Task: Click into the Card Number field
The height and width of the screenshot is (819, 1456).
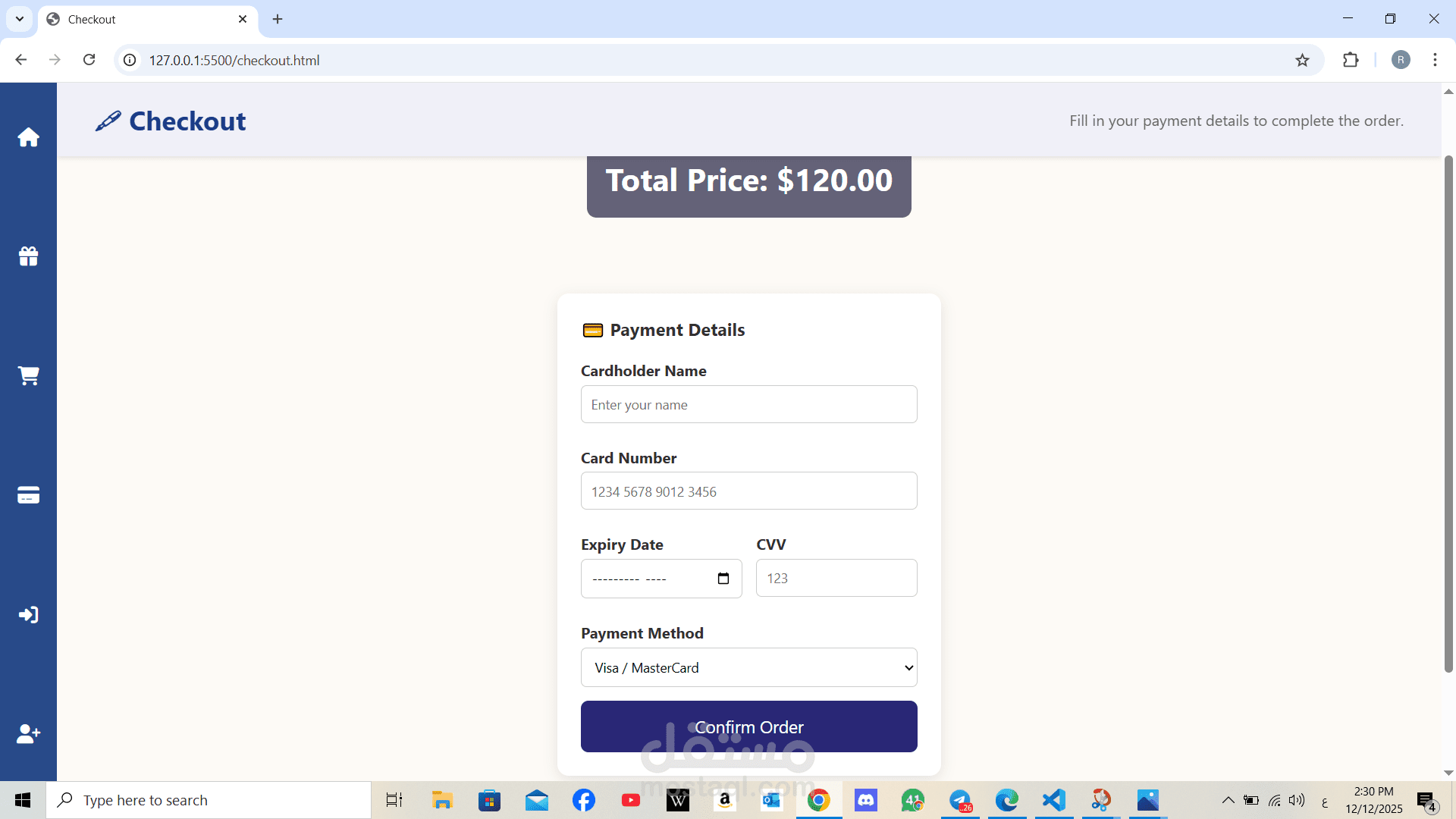Action: click(x=748, y=491)
